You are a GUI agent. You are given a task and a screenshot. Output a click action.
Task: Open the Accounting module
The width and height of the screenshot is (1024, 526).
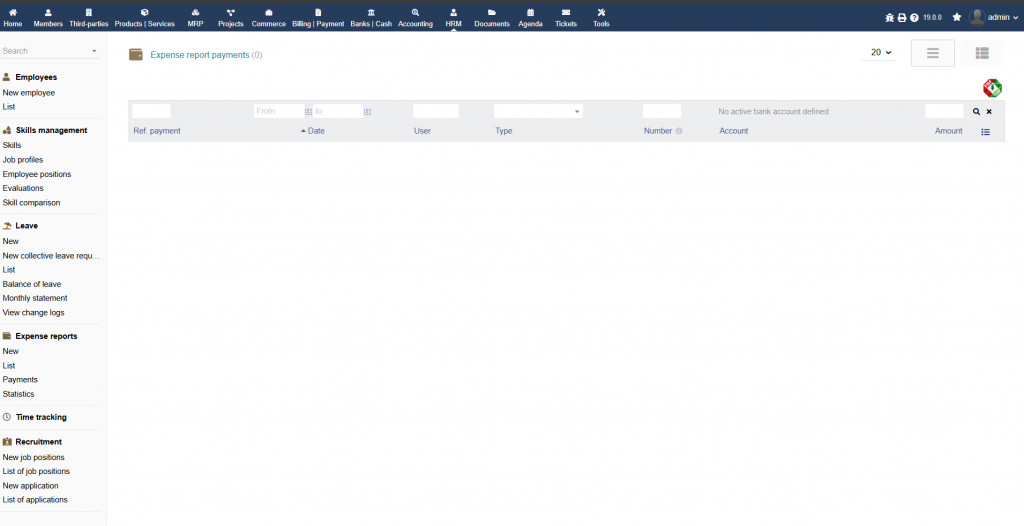(415, 18)
